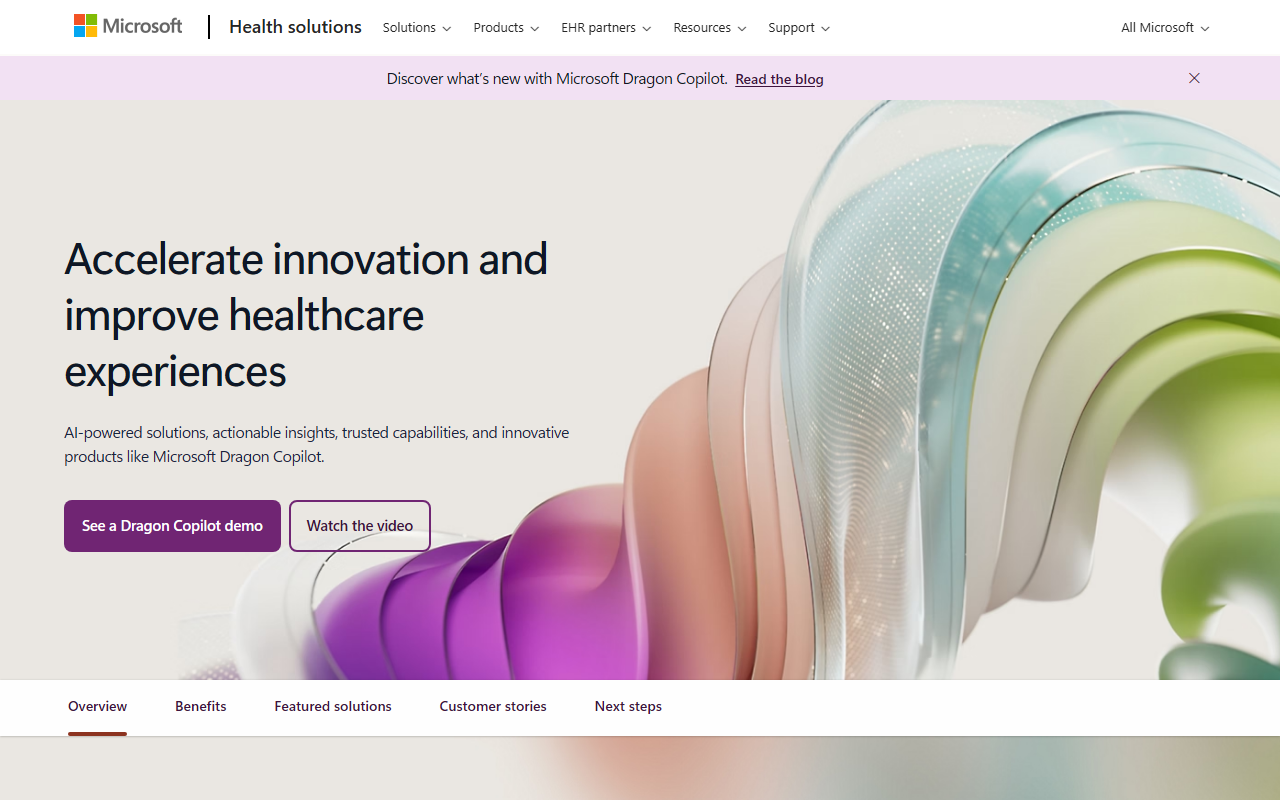Expand the Solutions menu
The image size is (1280, 800).
tap(417, 28)
